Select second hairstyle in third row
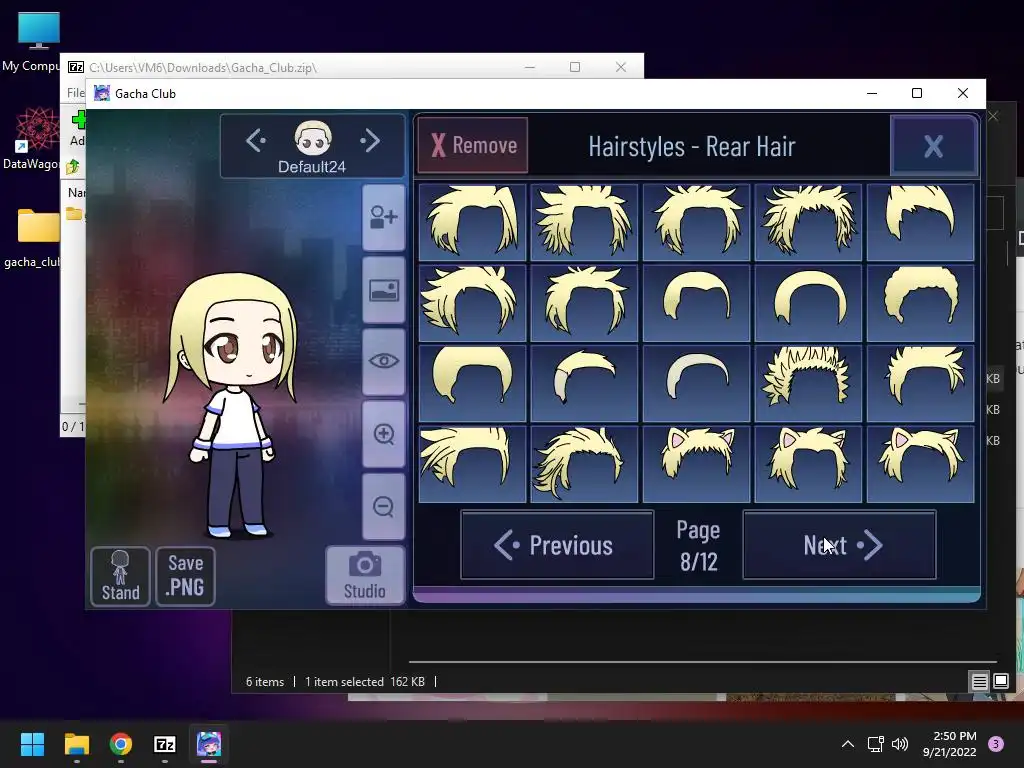 (x=584, y=383)
